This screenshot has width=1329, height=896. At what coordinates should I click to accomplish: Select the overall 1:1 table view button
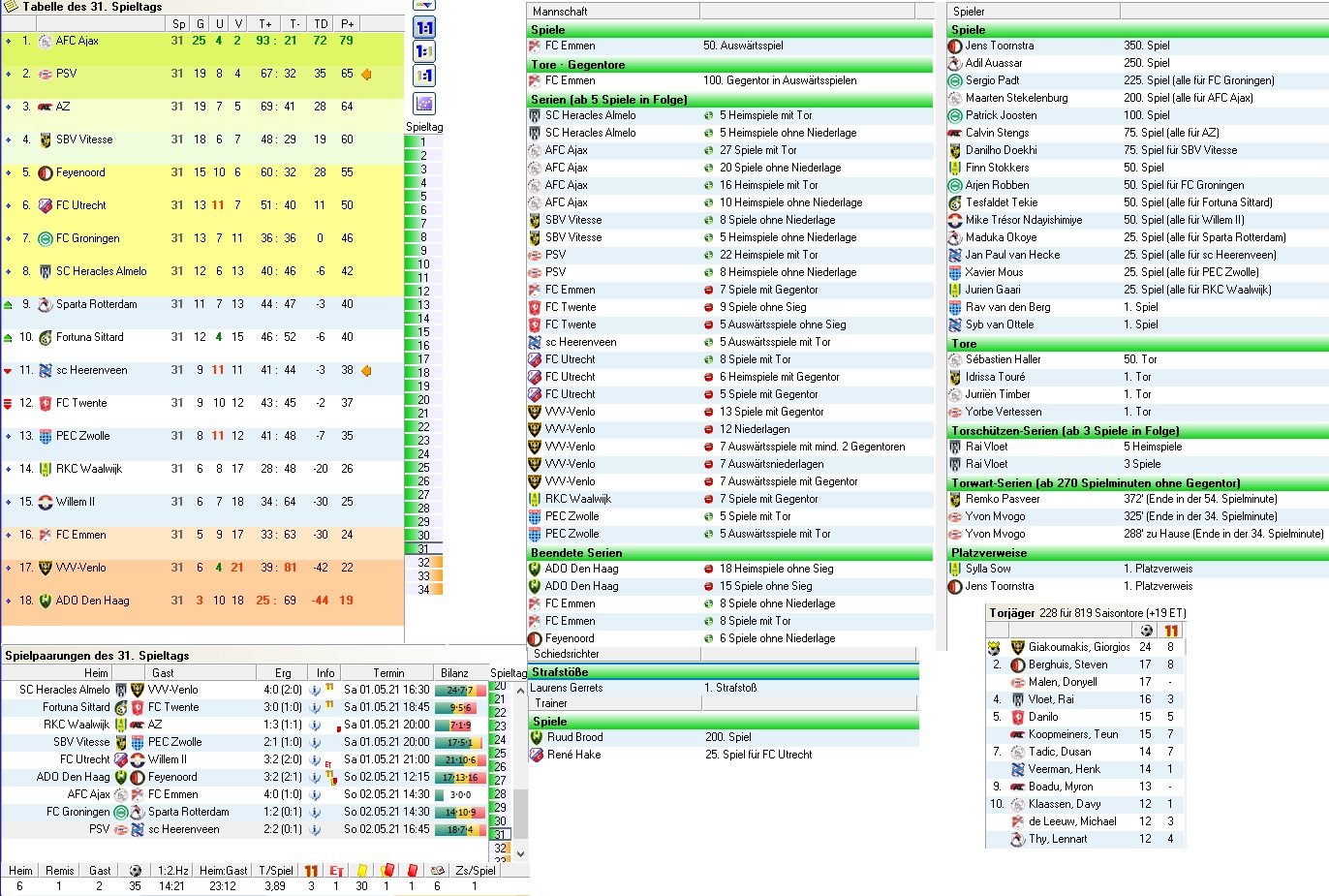pos(424,28)
